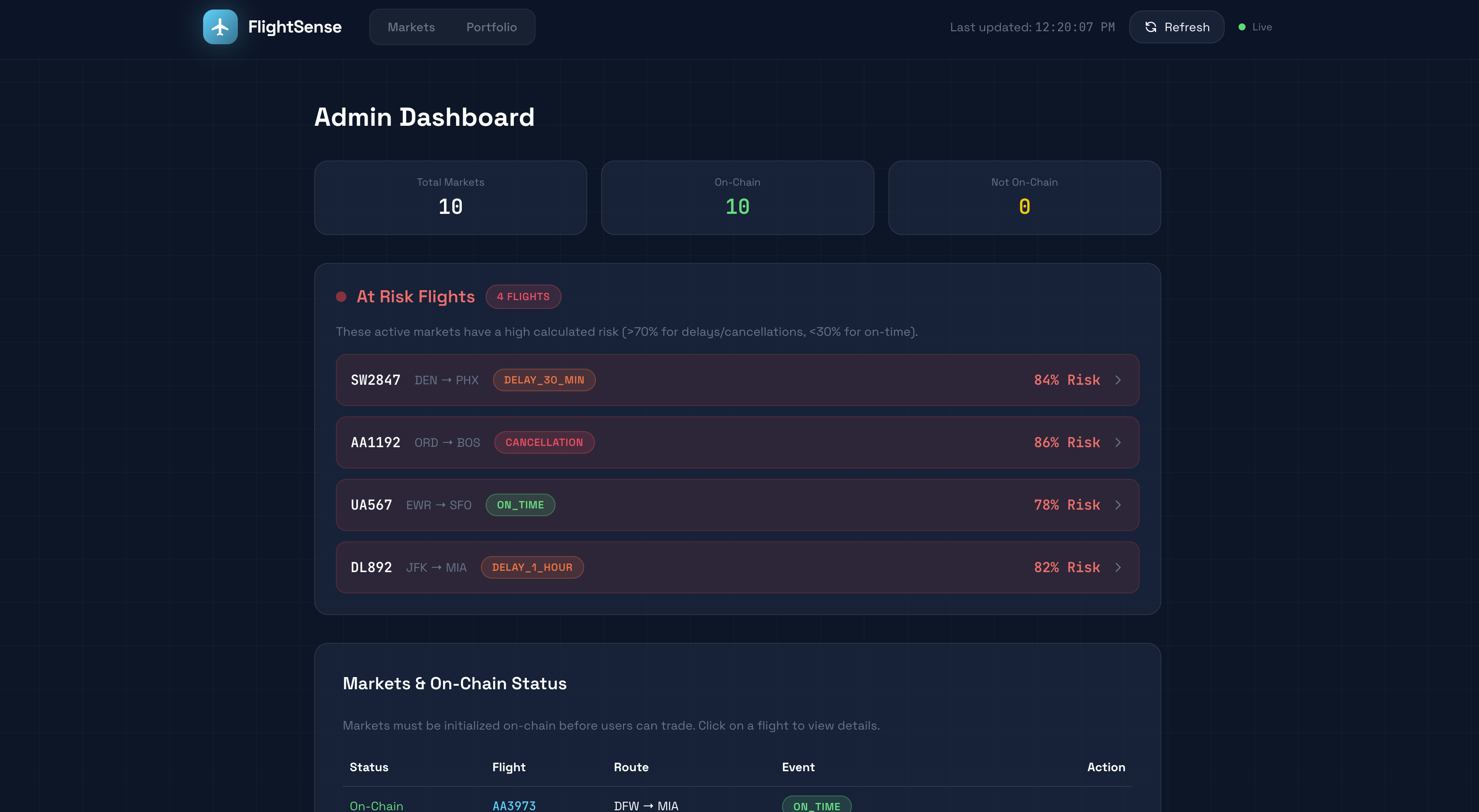Click the ON_TIME badge on UA567 row
The image size is (1479, 812).
(x=520, y=505)
